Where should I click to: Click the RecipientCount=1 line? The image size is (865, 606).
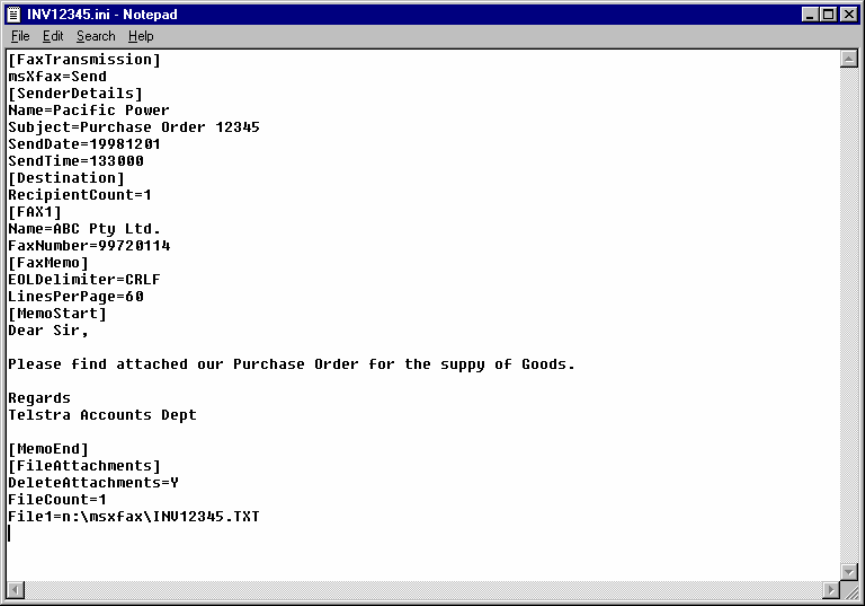[79, 195]
